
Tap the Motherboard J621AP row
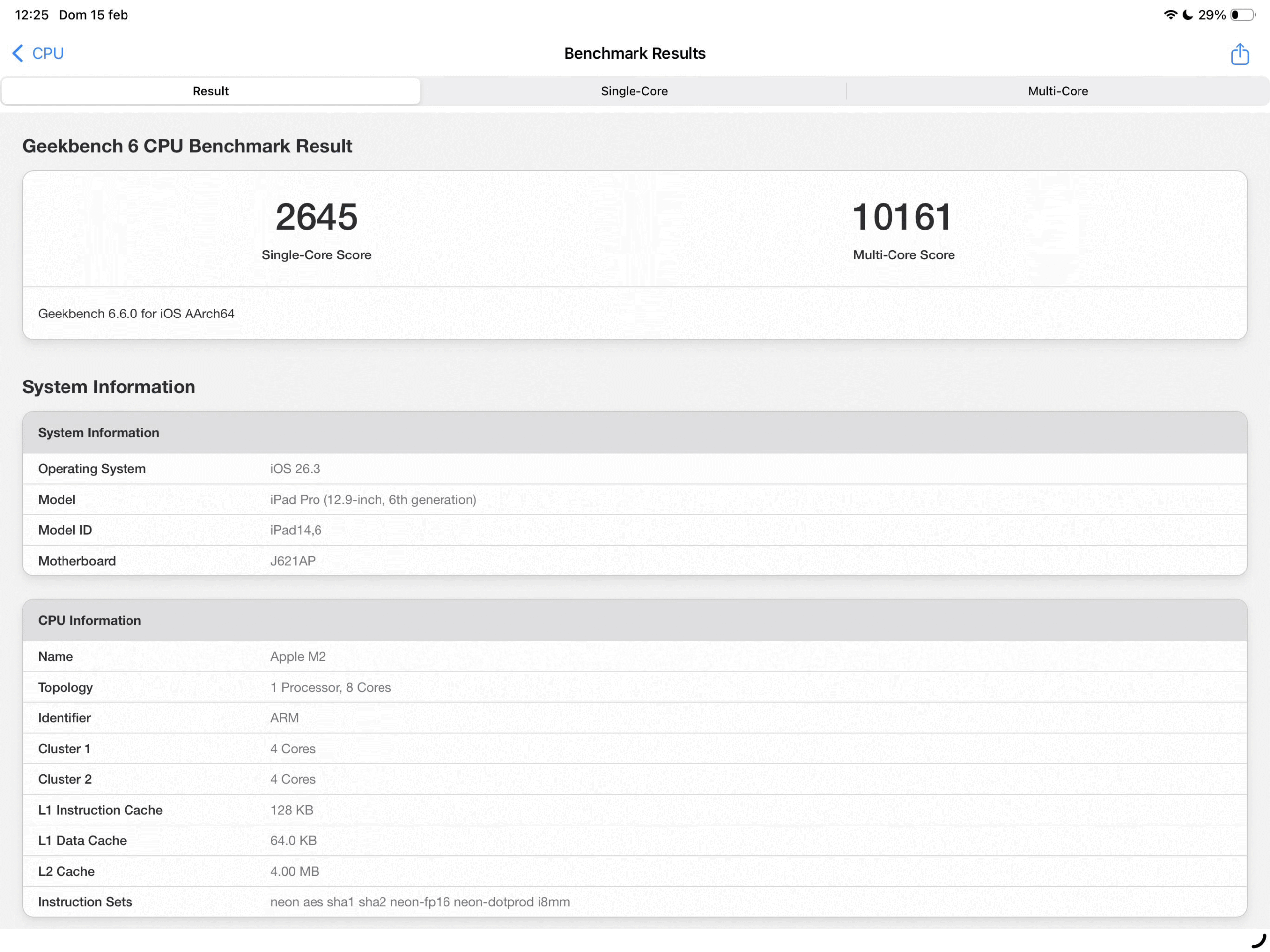tap(635, 561)
